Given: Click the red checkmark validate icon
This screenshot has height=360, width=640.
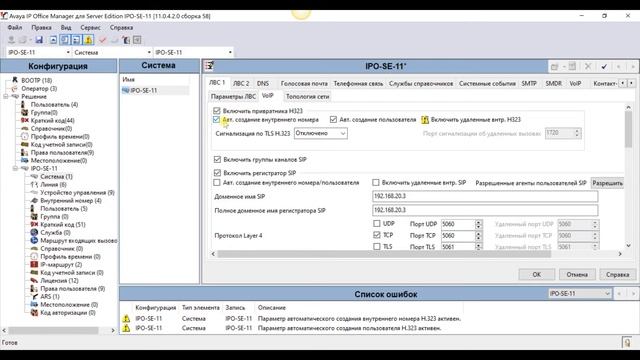Looking at the screenshot, I should click(x=102, y=40).
